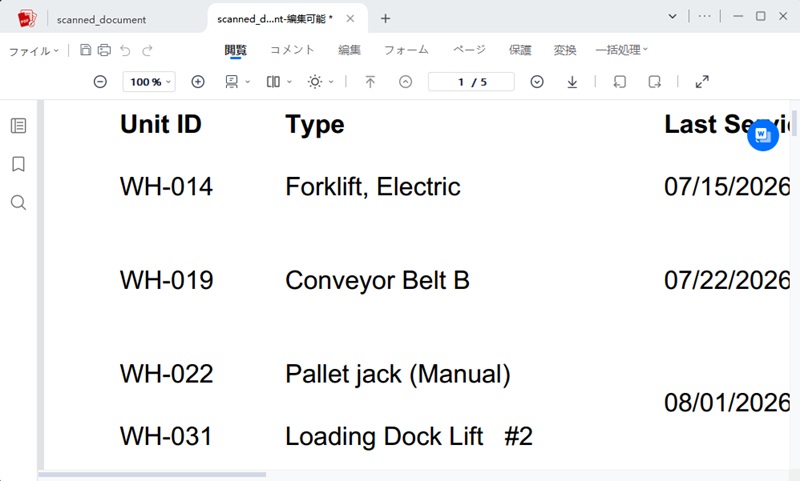Go to next page icon
Image resolution: width=800 pixels, height=481 pixels.
[x=537, y=82]
